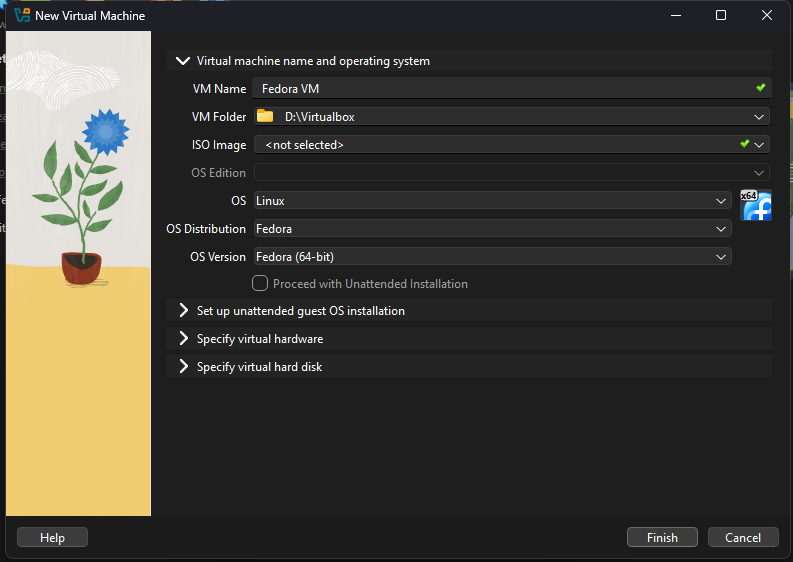This screenshot has width=793, height=562.
Task: Click green checkmark in VM Name field
Action: point(761,88)
